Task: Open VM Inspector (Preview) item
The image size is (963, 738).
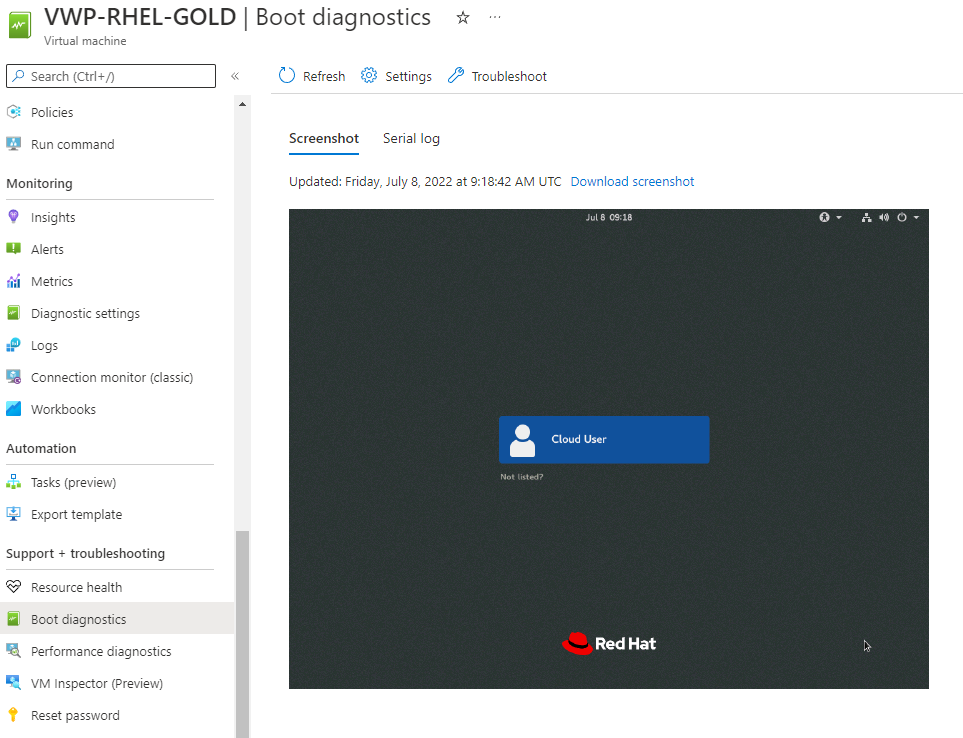Action: coord(96,683)
